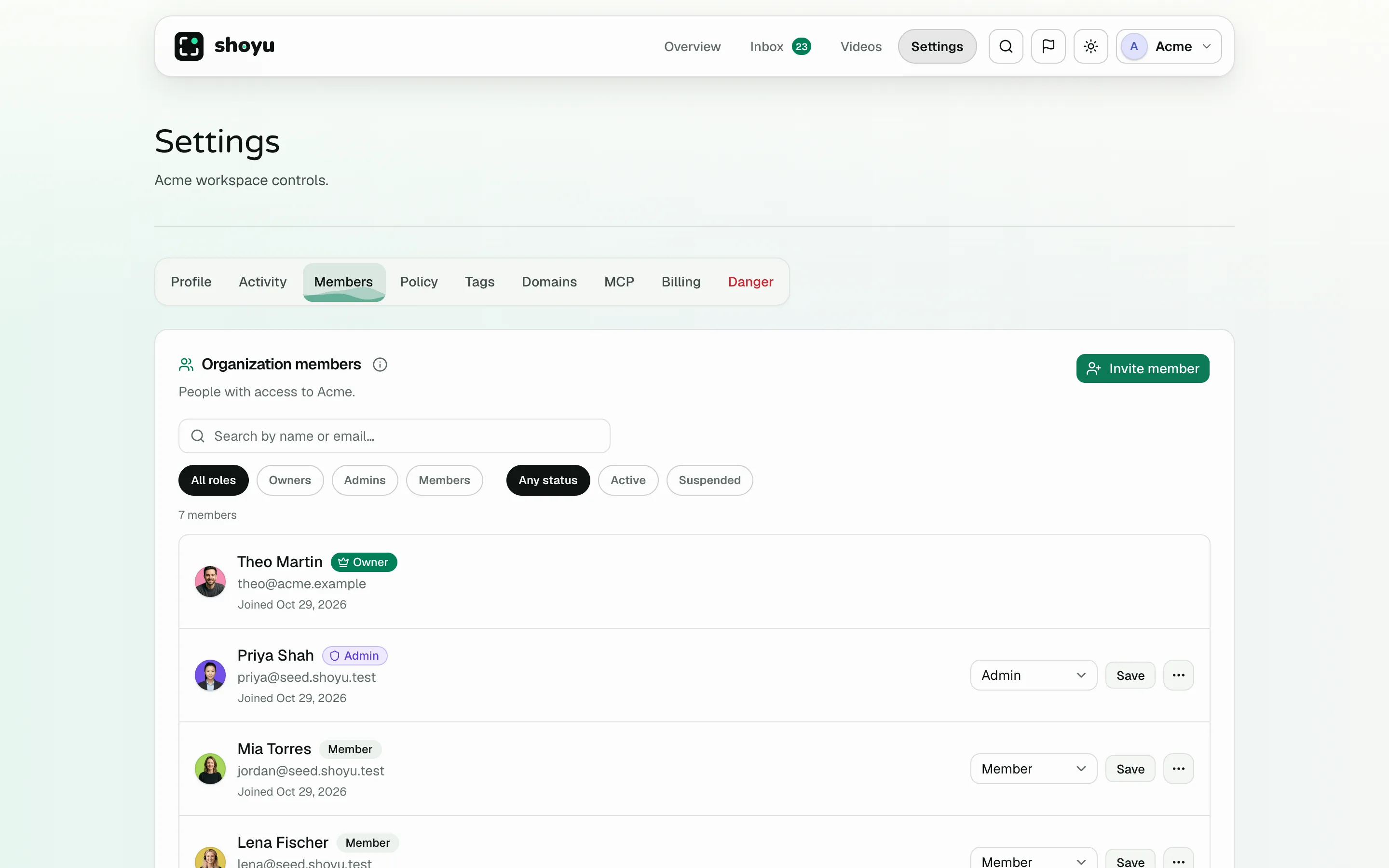
Task: Click the Owner crown badge
Action: tap(364, 562)
